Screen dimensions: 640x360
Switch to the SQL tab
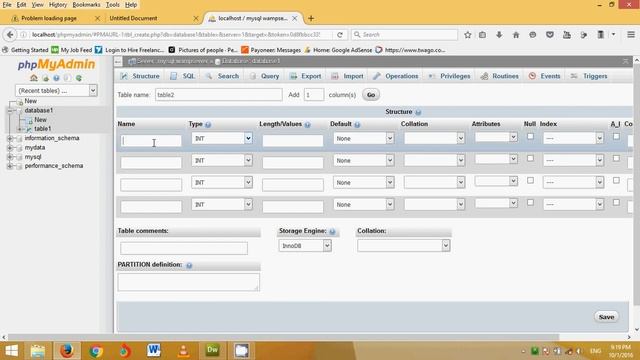pos(182,76)
